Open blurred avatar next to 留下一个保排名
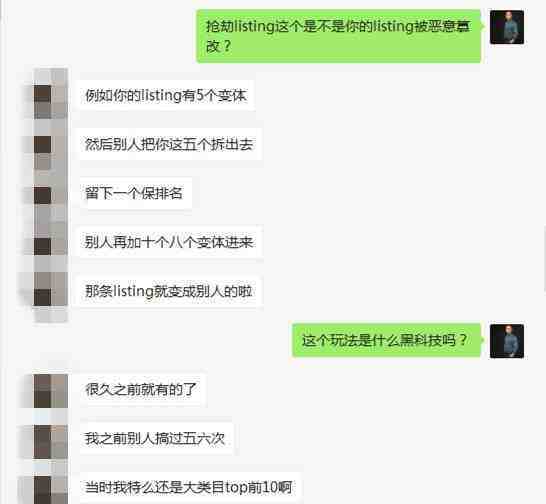Image resolution: width=546 pixels, height=504 pixels. [x=51, y=193]
